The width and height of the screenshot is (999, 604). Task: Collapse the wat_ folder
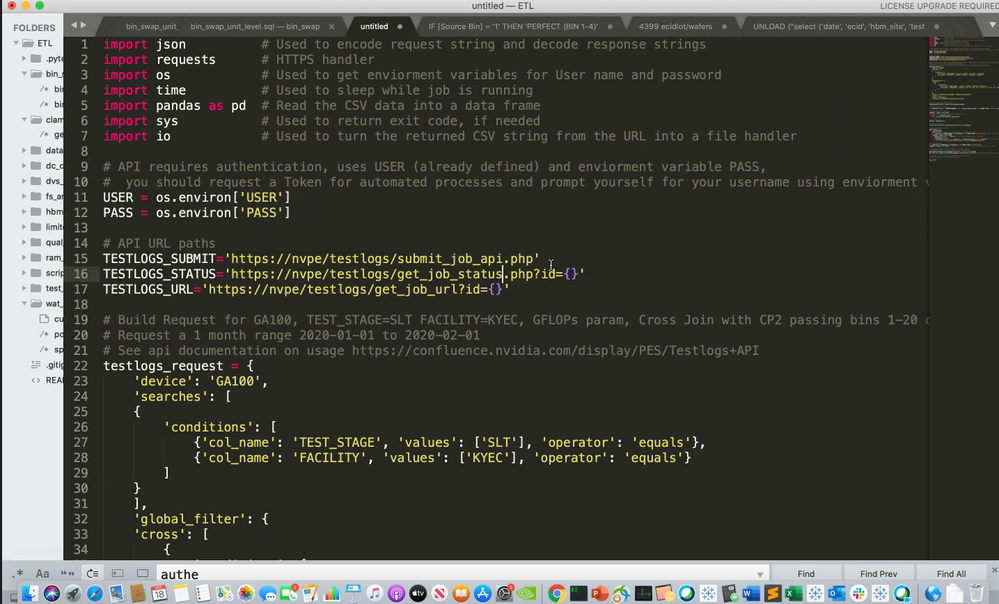click(24, 303)
